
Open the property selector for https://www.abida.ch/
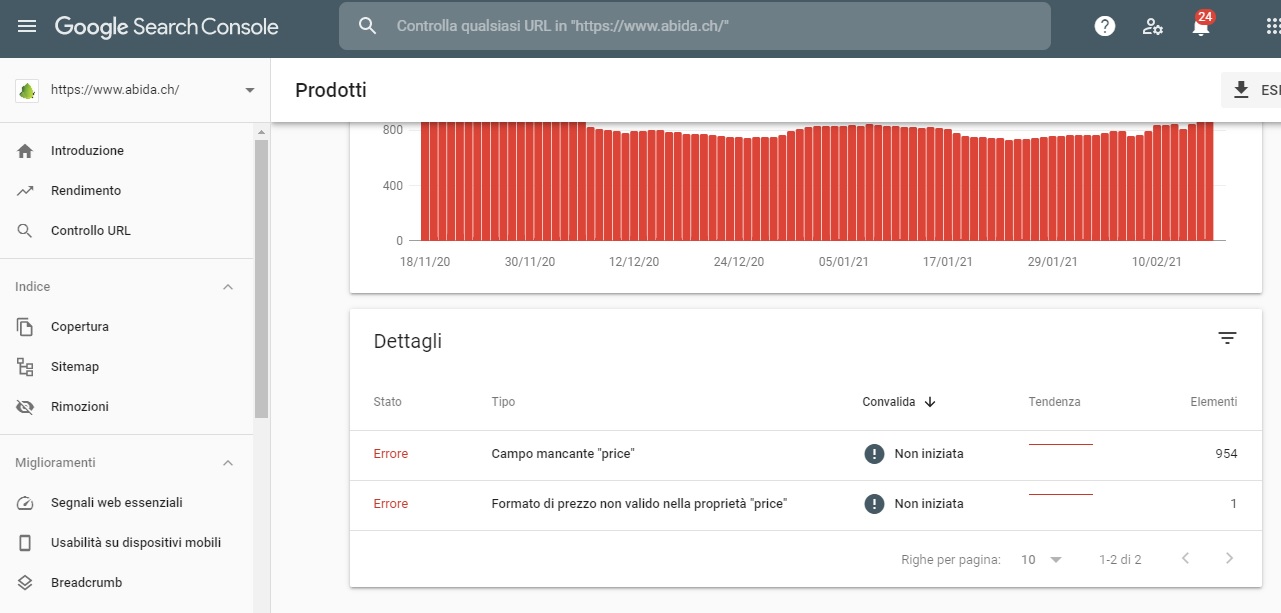(135, 90)
